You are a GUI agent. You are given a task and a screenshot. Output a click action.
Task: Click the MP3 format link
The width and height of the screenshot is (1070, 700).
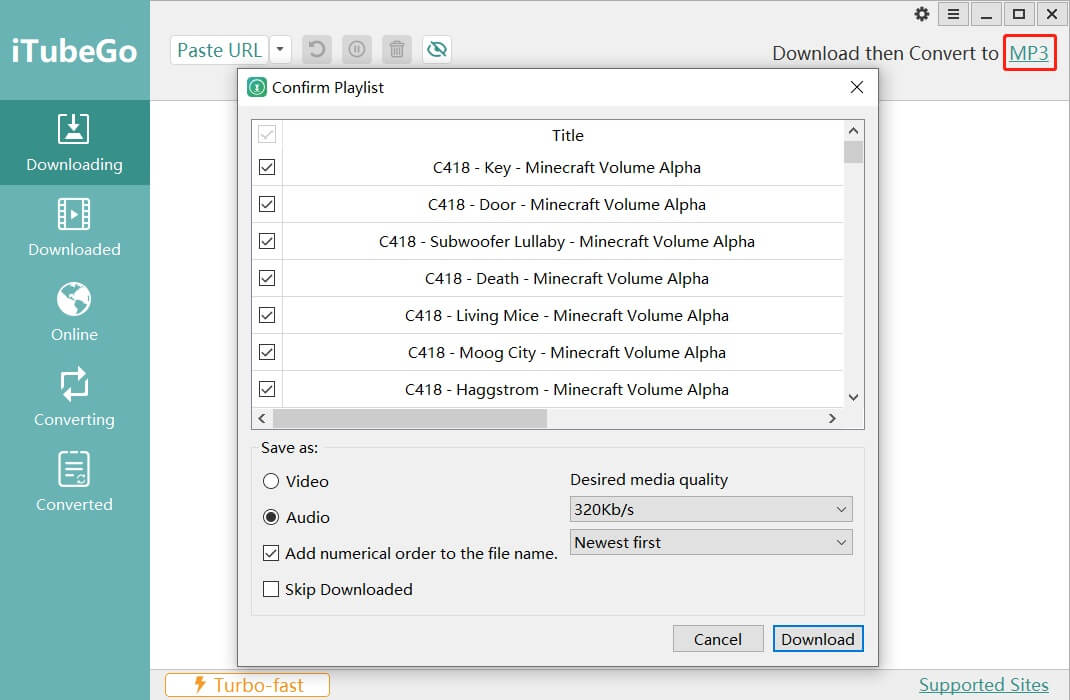(x=1029, y=53)
